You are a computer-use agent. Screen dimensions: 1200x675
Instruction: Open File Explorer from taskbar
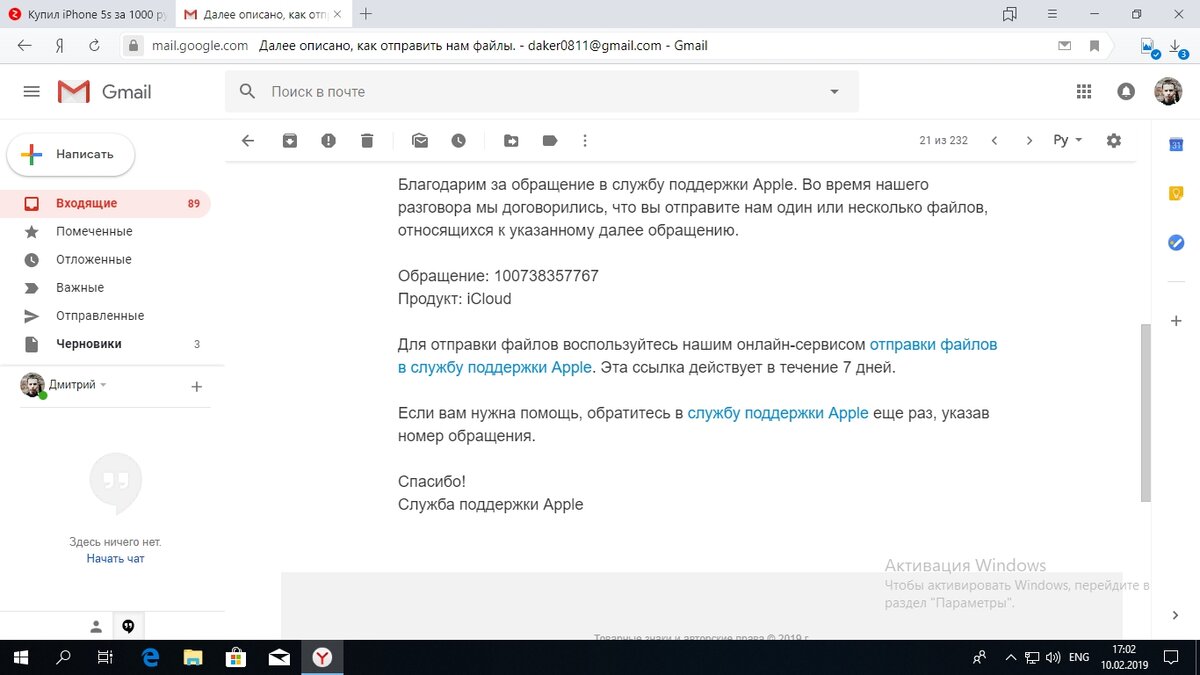point(194,657)
